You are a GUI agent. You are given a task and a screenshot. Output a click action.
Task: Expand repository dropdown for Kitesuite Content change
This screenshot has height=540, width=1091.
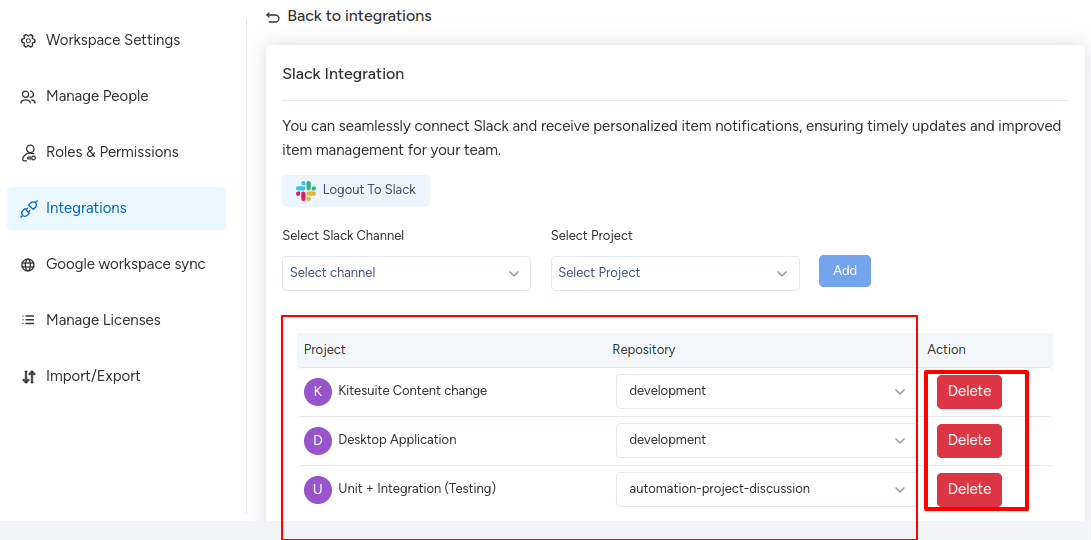pyautogui.click(x=766, y=391)
